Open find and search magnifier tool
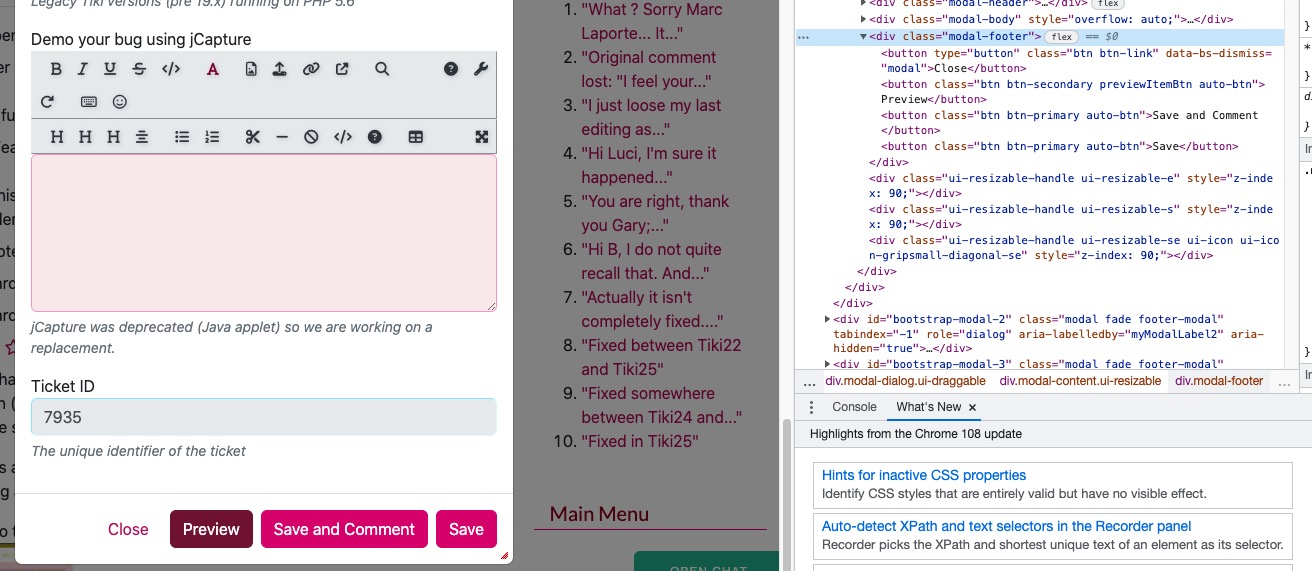 click(382, 69)
